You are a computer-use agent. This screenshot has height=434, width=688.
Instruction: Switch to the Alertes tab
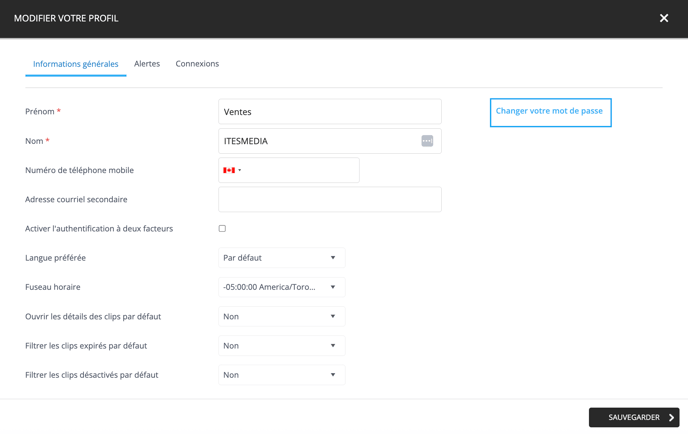click(147, 64)
